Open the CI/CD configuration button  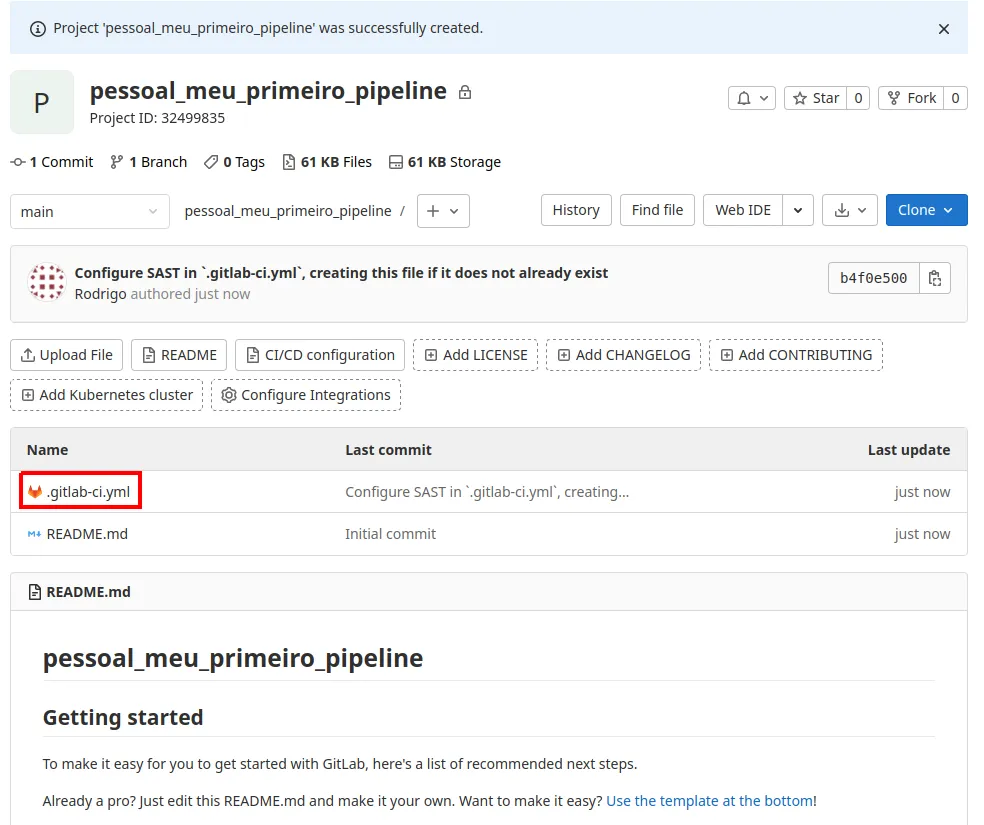click(320, 355)
